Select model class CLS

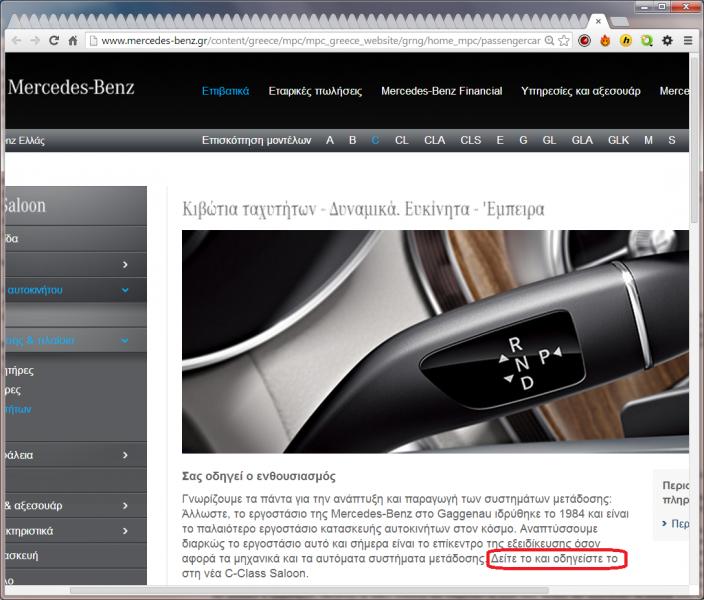point(471,140)
